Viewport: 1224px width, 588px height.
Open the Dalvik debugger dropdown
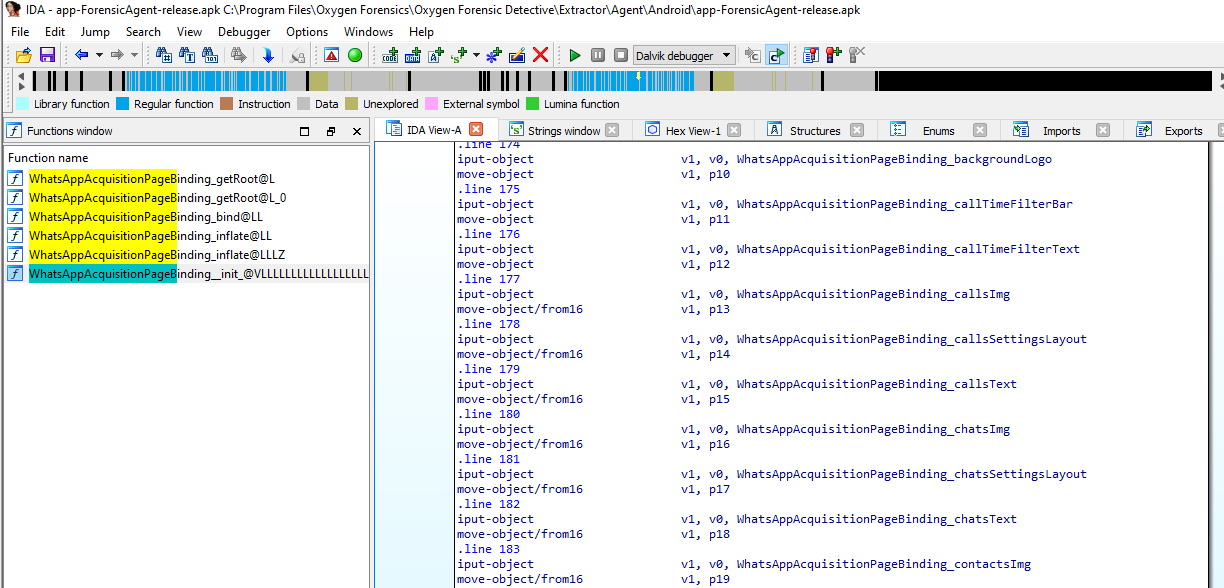click(x=727, y=55)
